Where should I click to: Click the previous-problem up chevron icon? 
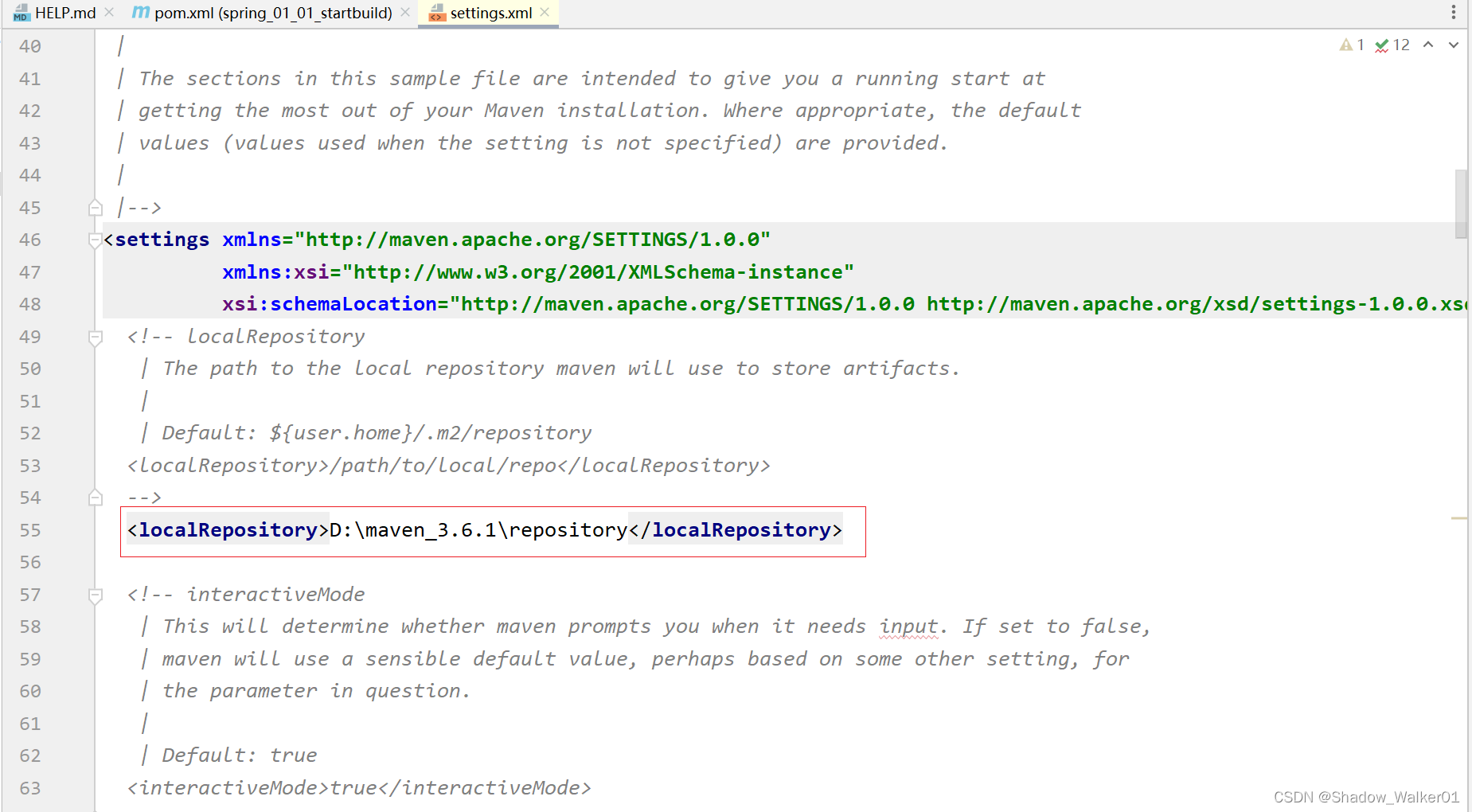pos(1428,45)
